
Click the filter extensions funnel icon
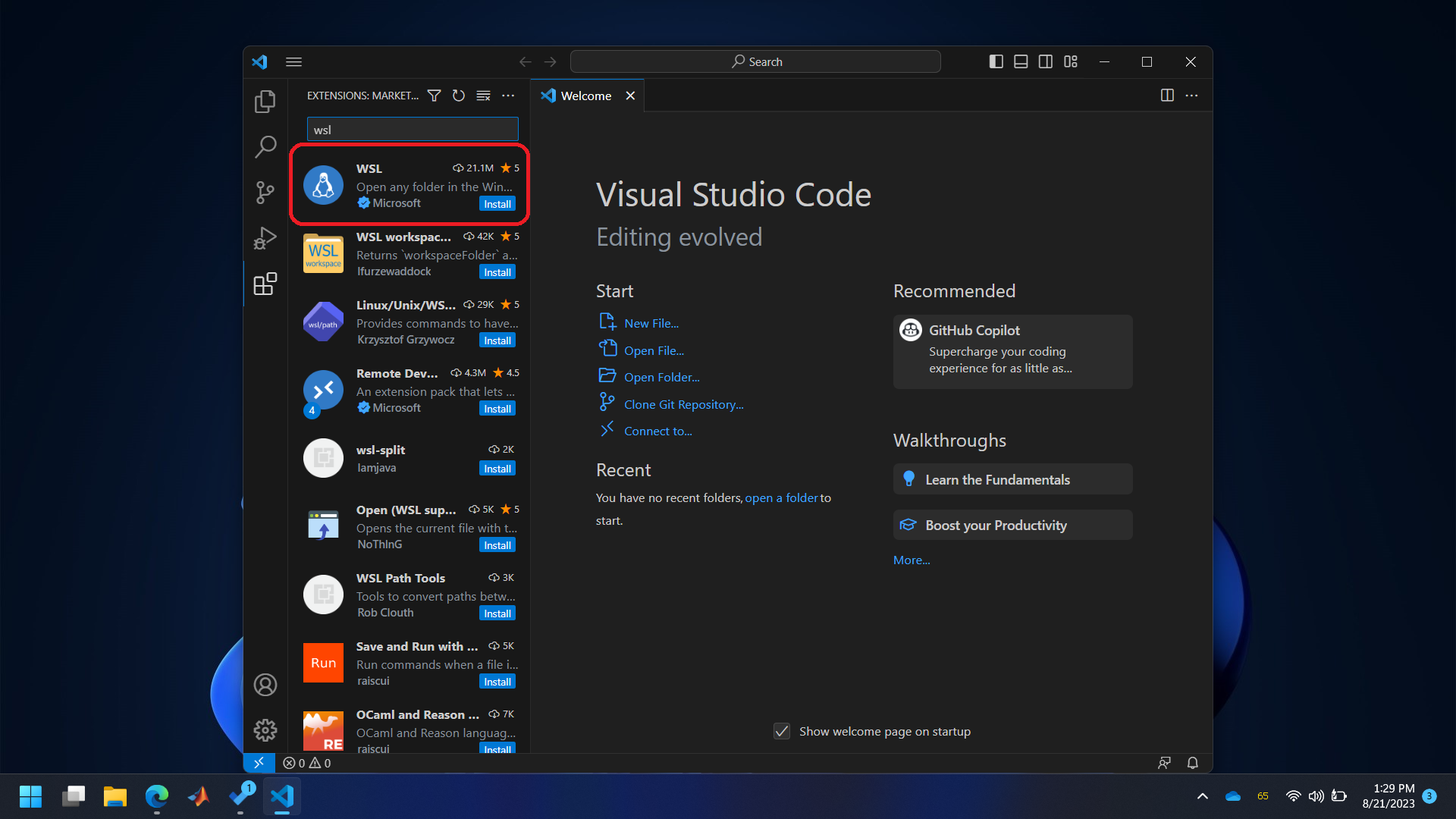[434, 96]
